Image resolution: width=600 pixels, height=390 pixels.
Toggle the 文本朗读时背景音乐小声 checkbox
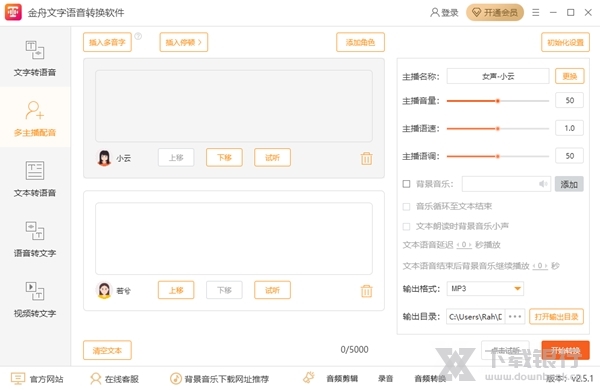click(406, 226)
